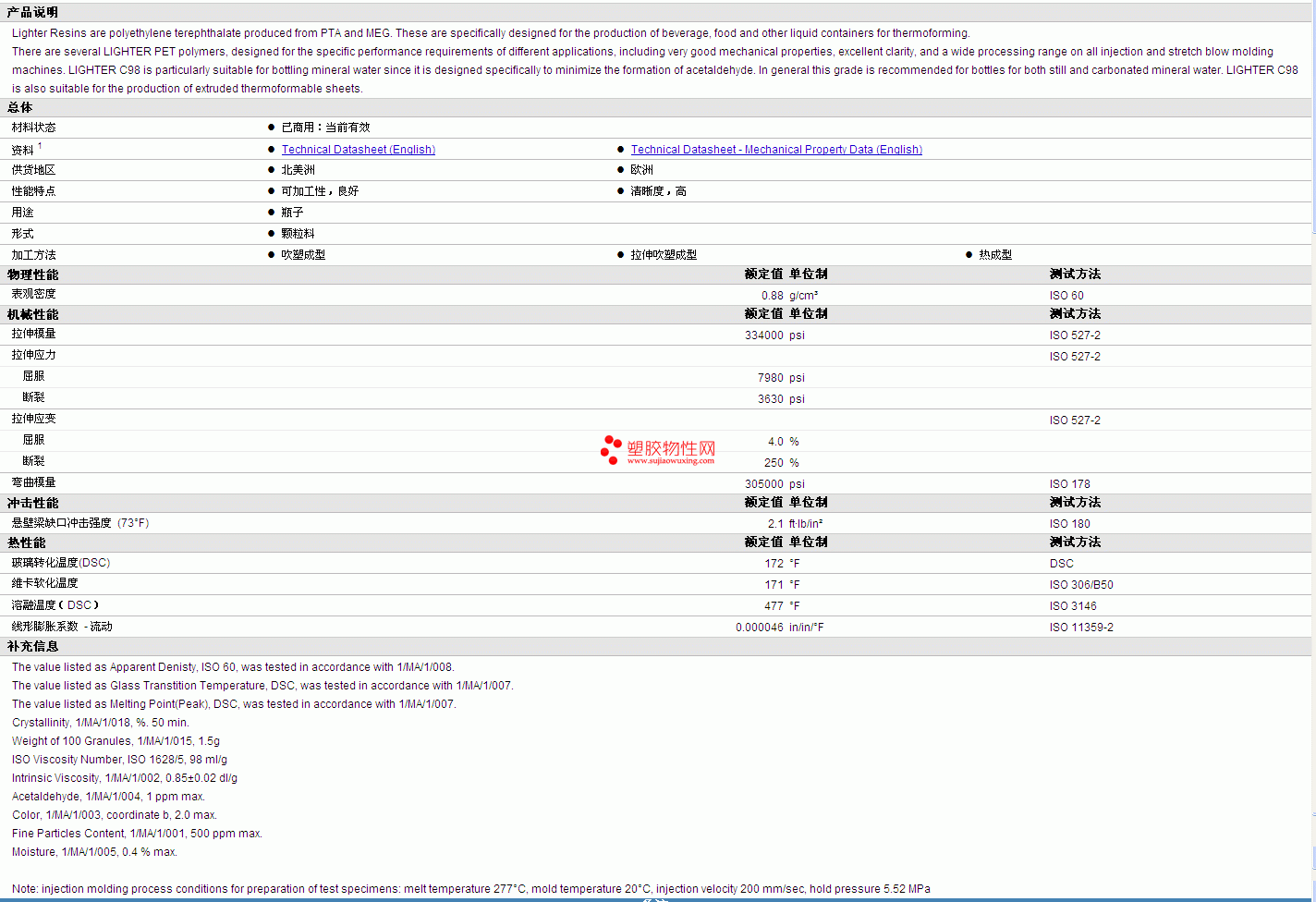Click the ISO 306/B50 test method
The height and width of the screenshot is (902, 1316).
tap(1081, 585)
